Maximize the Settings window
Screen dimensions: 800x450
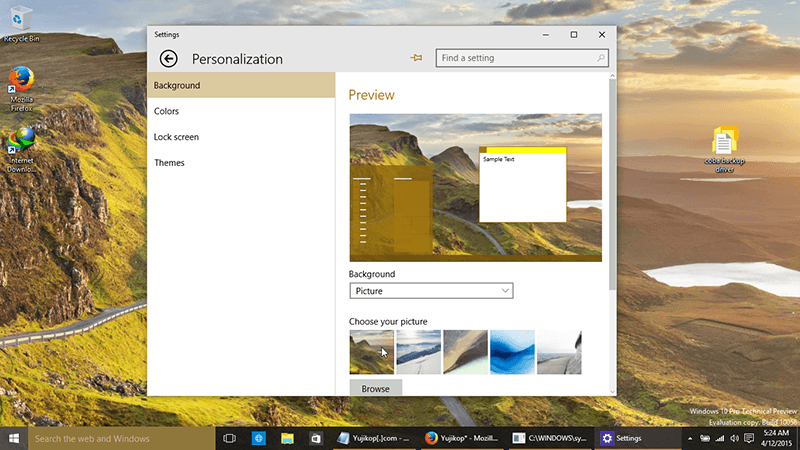click(x=574, y=35)
